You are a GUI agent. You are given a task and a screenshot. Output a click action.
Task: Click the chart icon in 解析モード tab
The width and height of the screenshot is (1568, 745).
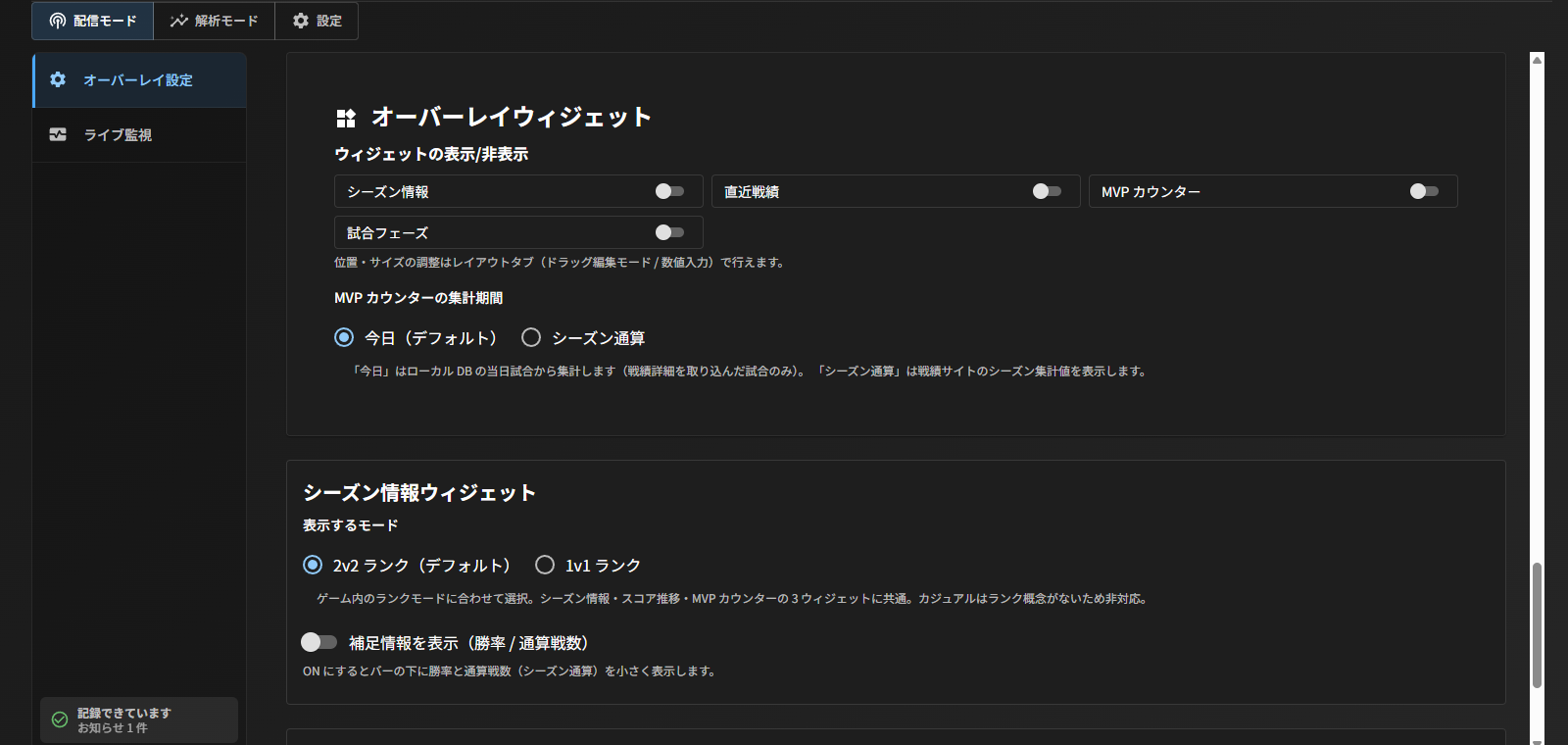click(x=178, y=21)
